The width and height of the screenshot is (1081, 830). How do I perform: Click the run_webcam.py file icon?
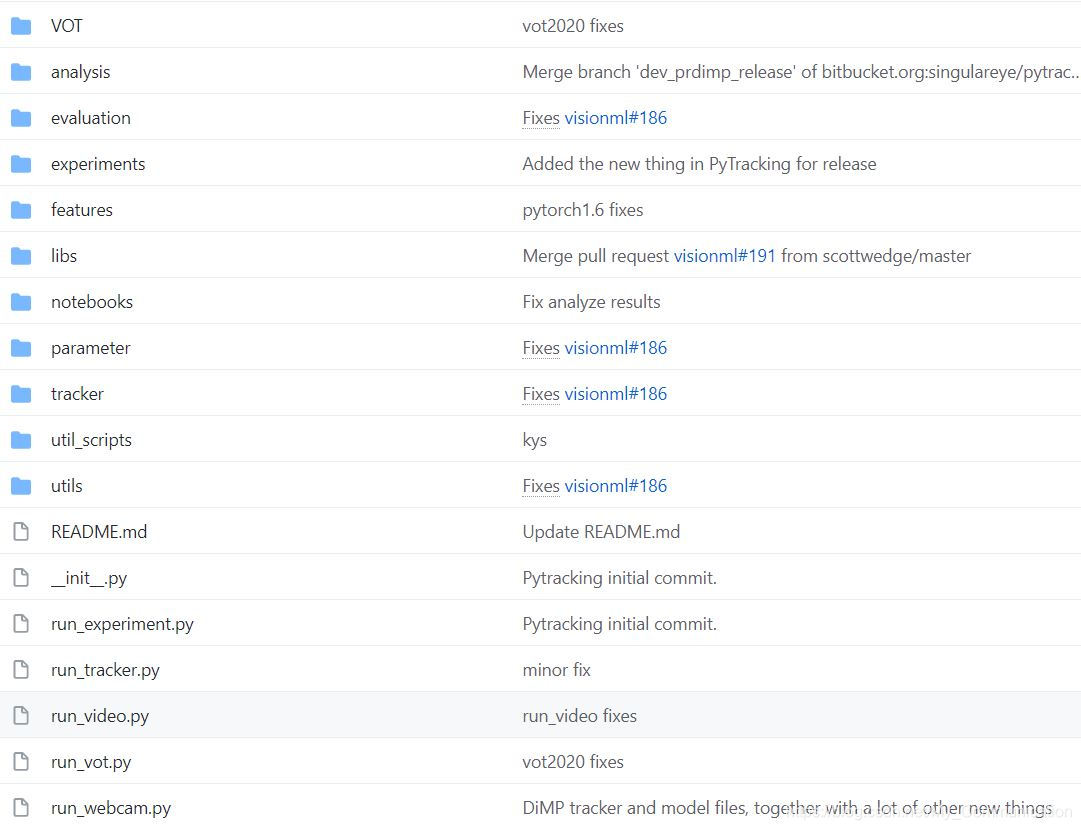click(21, 807)
